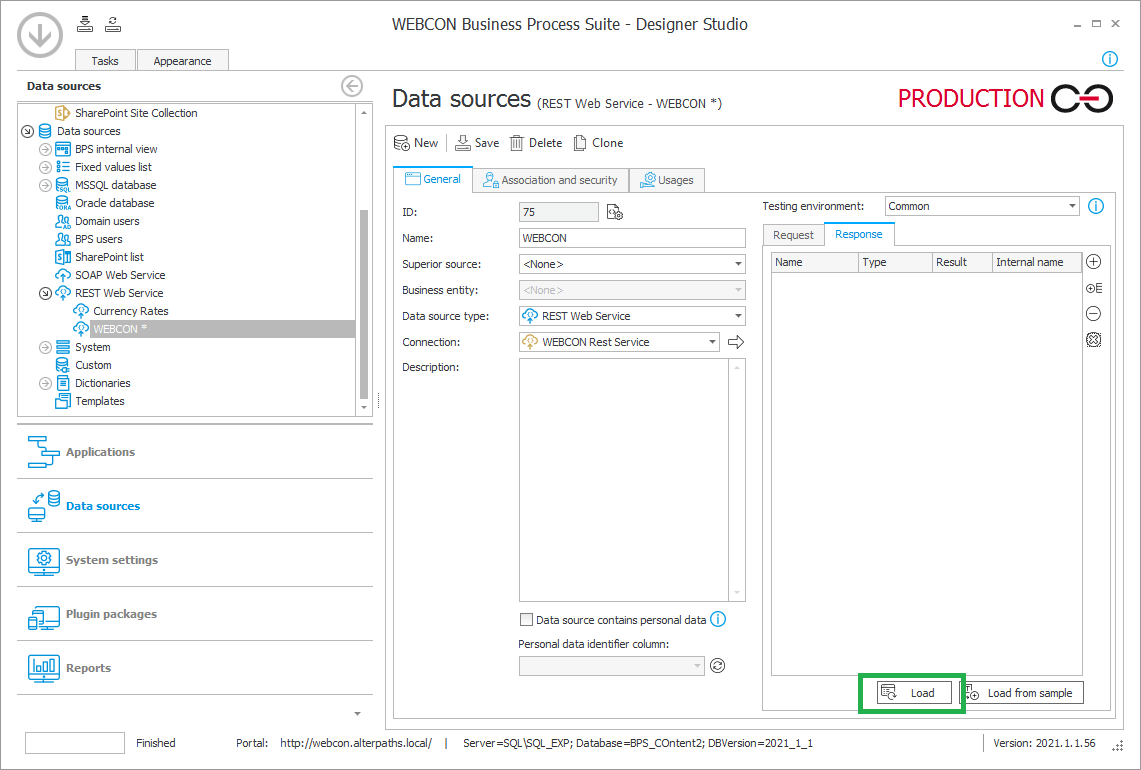
Task: Select the Oracle database tree item
Action: pyautogui.click(x=114, y=203)
